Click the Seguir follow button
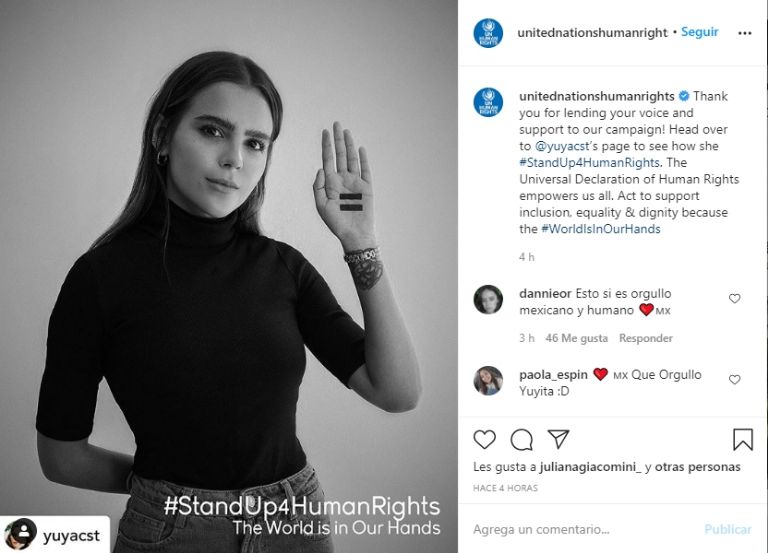 699,32
